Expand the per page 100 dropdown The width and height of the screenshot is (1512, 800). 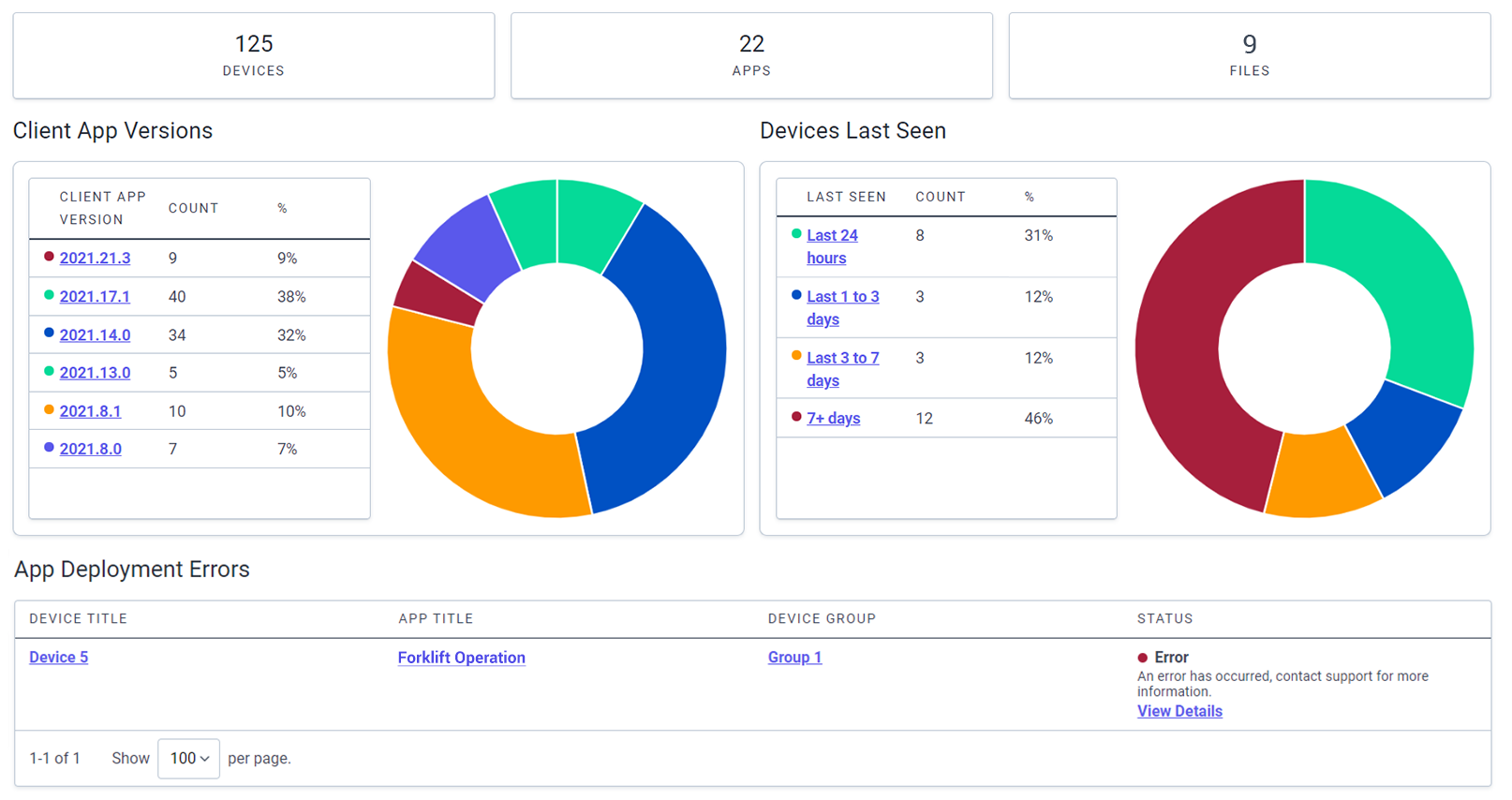(188, 759)
